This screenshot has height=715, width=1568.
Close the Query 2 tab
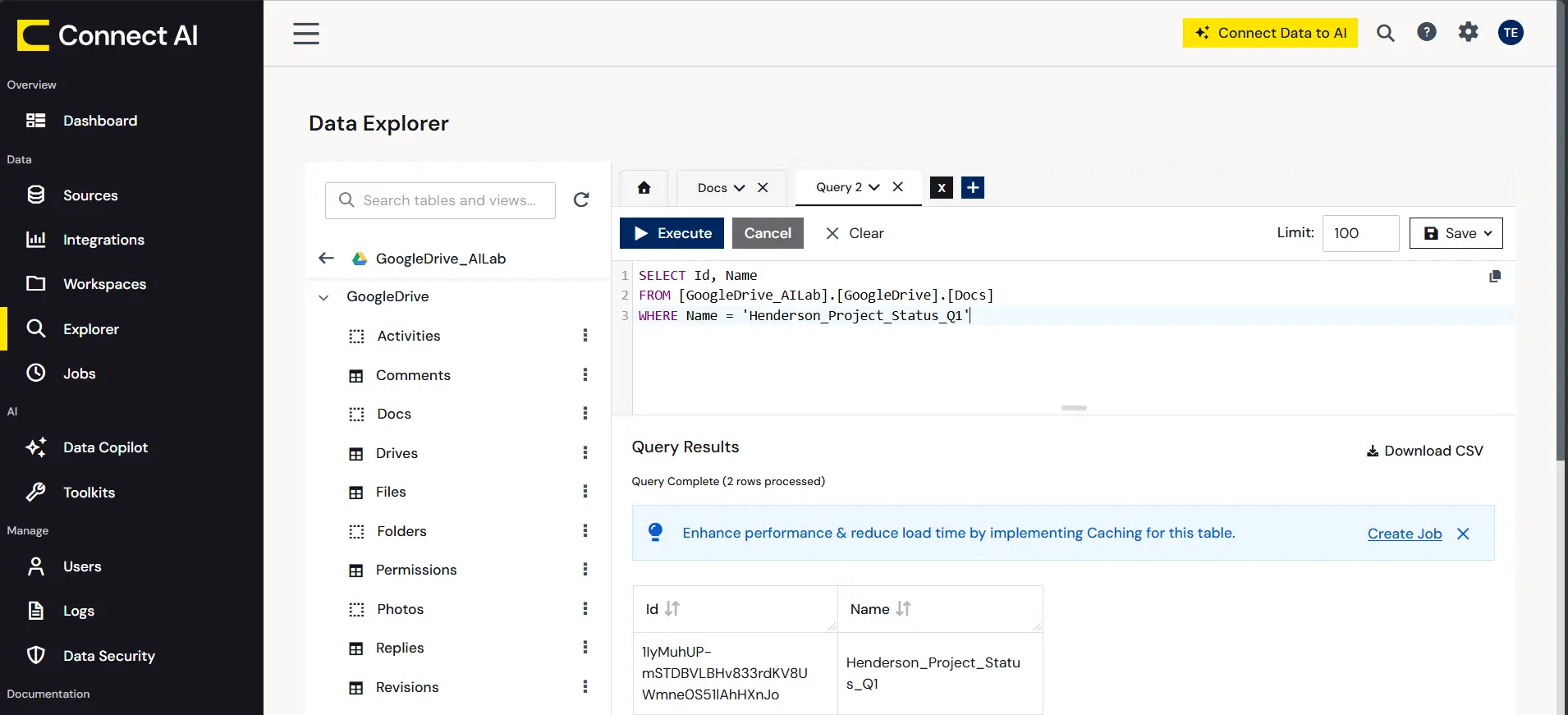tap(898, 187)
